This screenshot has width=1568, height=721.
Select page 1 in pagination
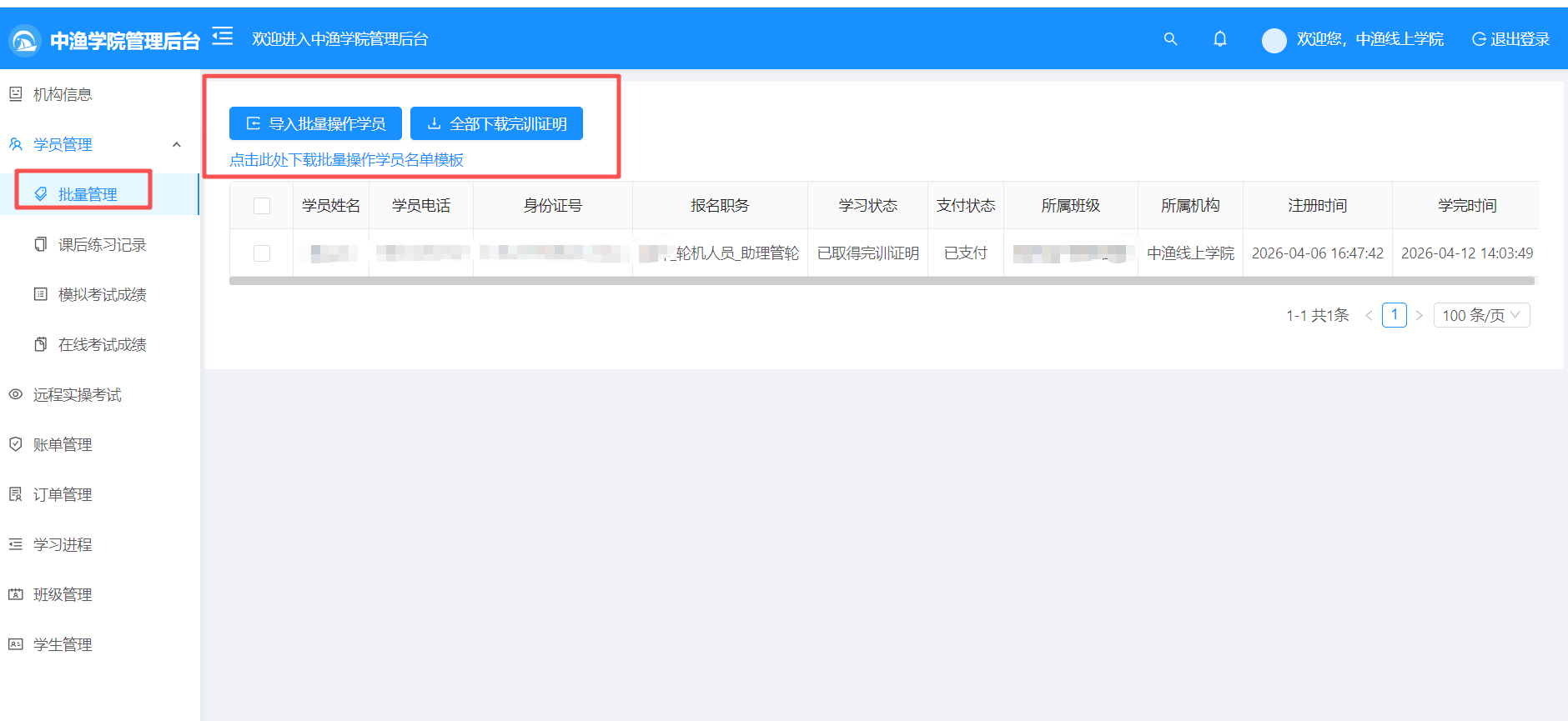1394,315
